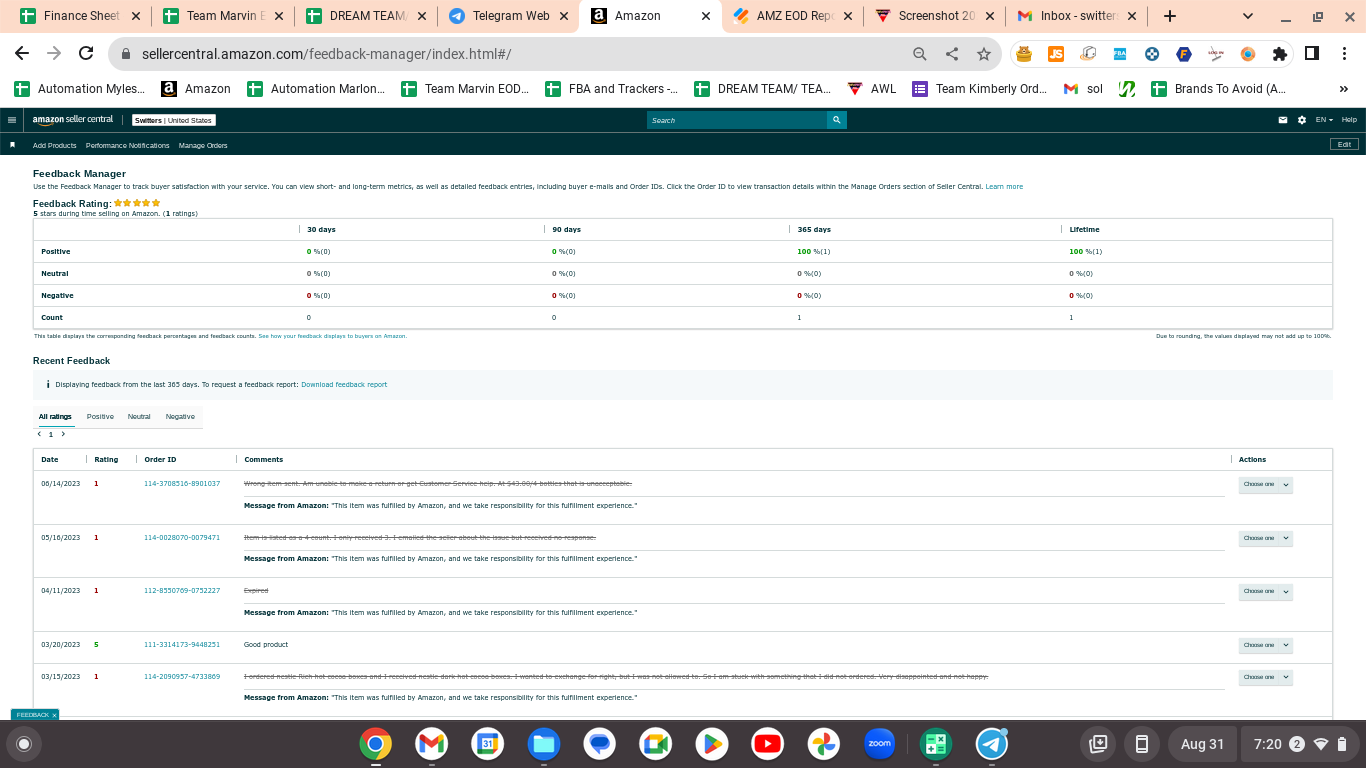Expand Choose one dropdown for 04/11/2023 feedback

1265,591
